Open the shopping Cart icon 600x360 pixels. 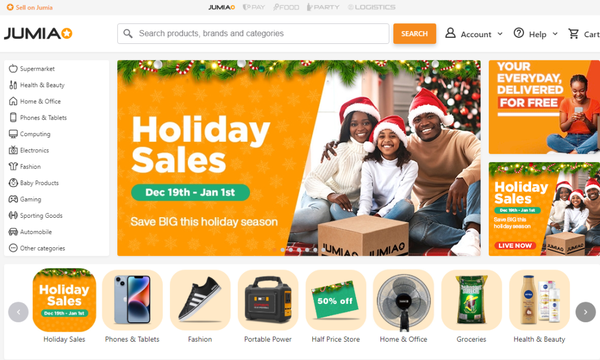(573, 34)
